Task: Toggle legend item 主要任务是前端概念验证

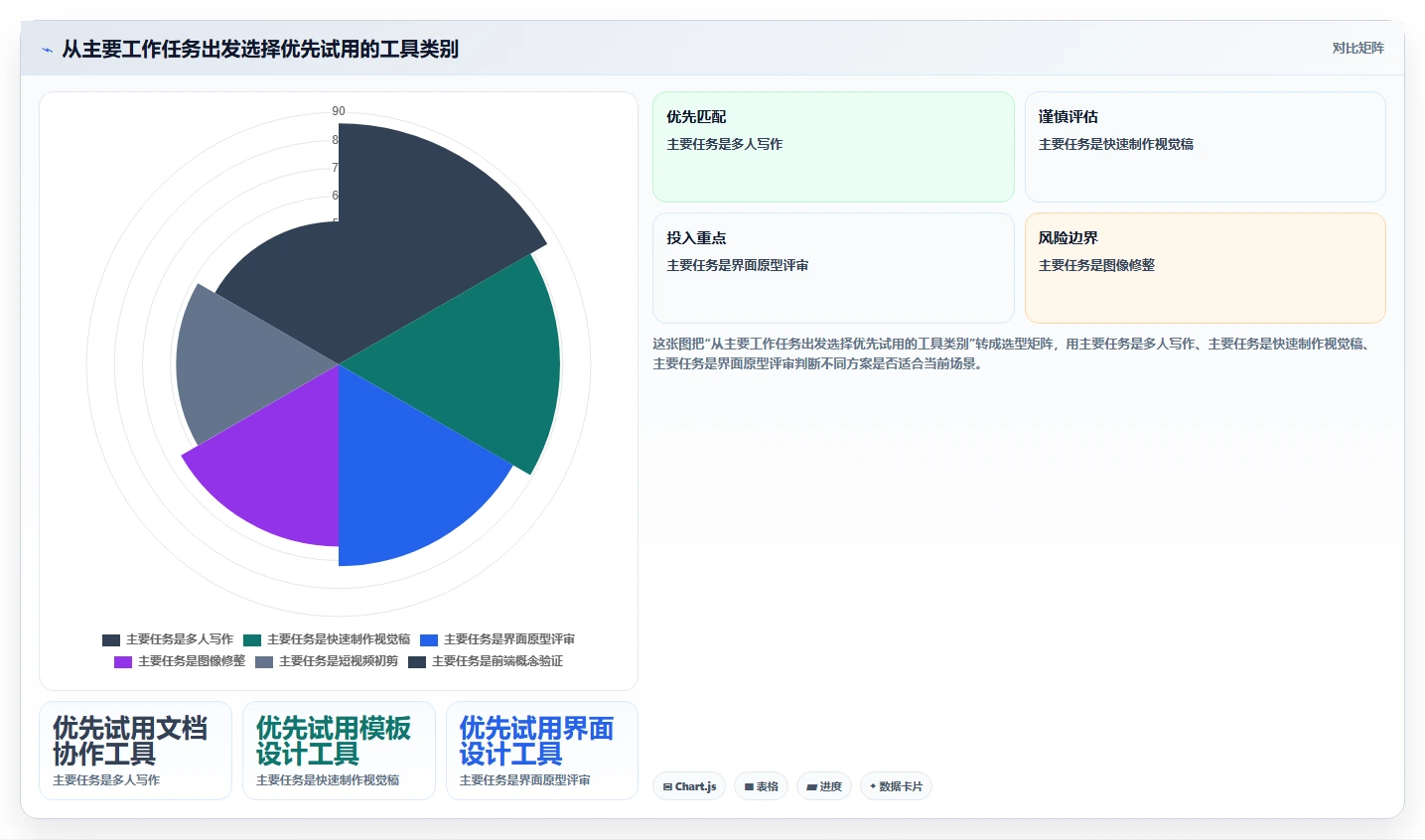Action: (x=486, y=661)
